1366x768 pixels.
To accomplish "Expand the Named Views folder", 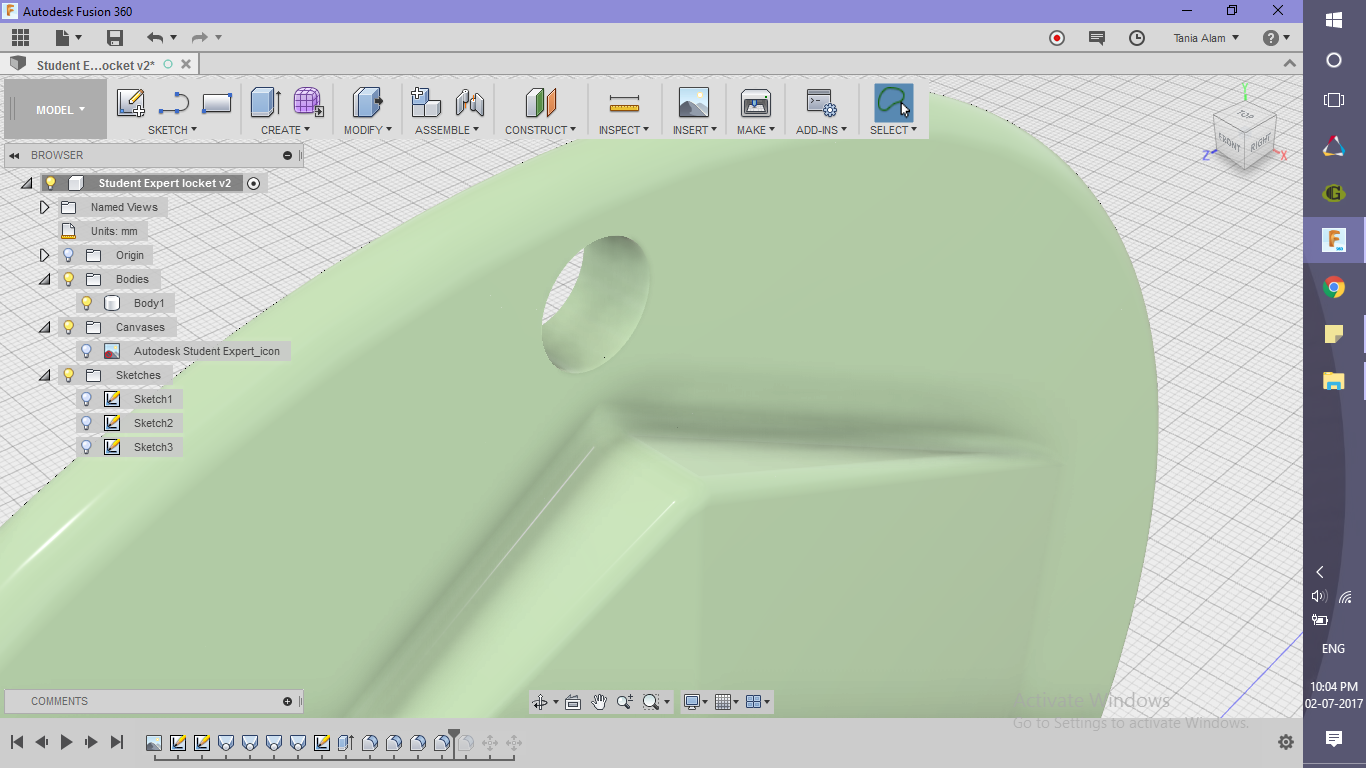I will 44,207.
